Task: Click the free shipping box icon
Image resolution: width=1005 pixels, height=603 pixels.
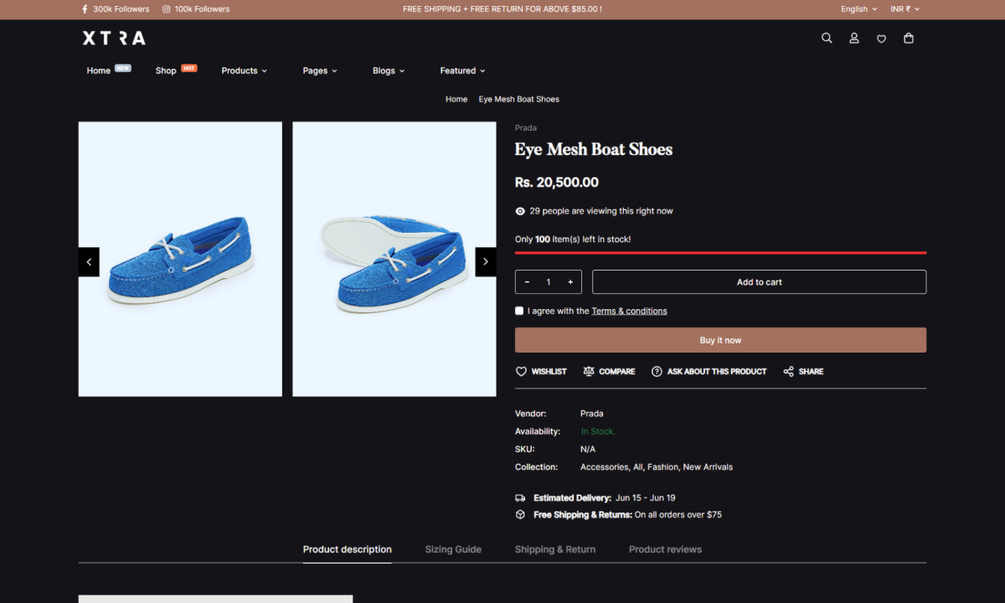Action: click(520, 515)
